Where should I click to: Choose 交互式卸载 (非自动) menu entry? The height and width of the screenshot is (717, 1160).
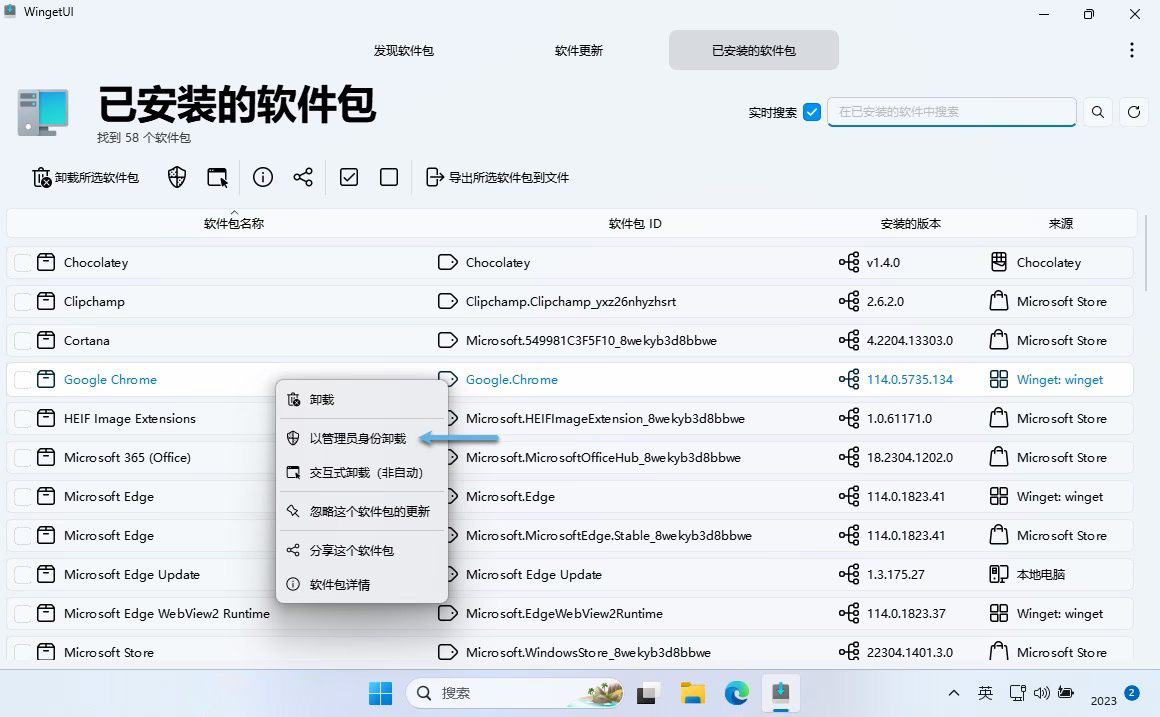pyautogui.click(x=362, y=472)
